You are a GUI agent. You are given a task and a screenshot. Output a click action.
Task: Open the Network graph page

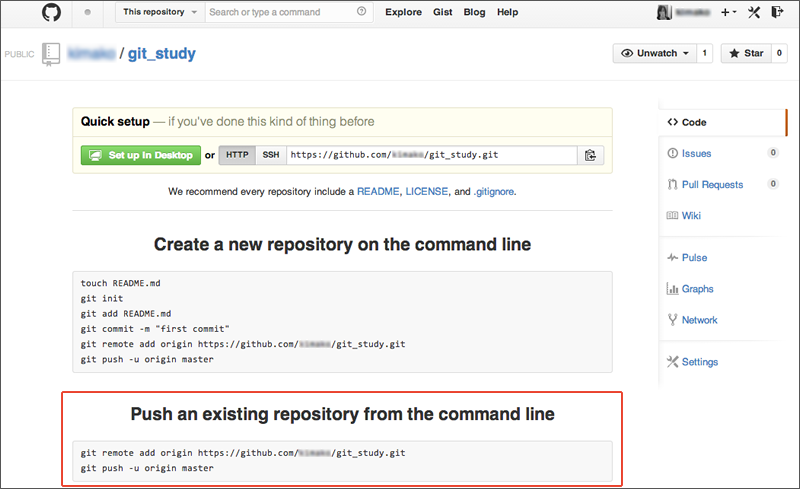[x=699, y=320]
